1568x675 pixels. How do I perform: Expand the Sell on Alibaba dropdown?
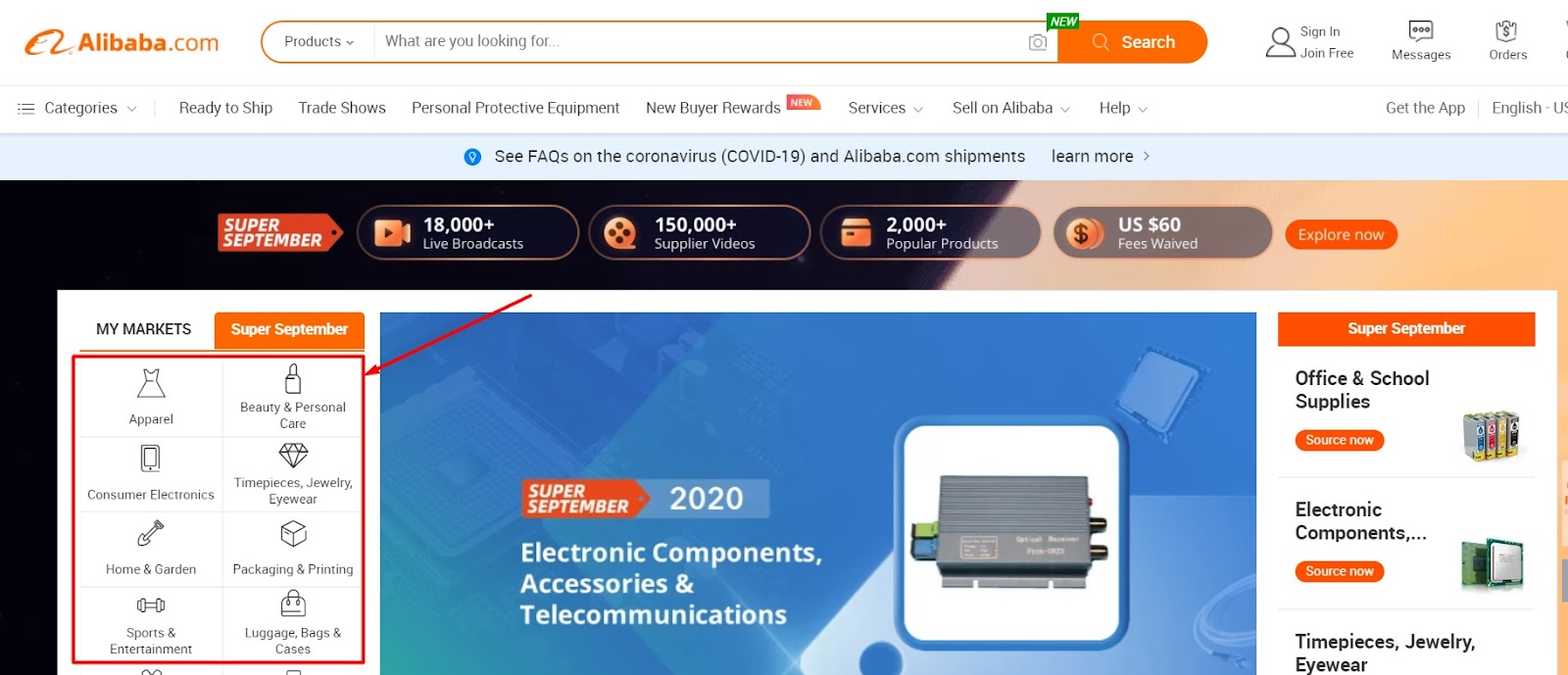tap(1010, 108)
